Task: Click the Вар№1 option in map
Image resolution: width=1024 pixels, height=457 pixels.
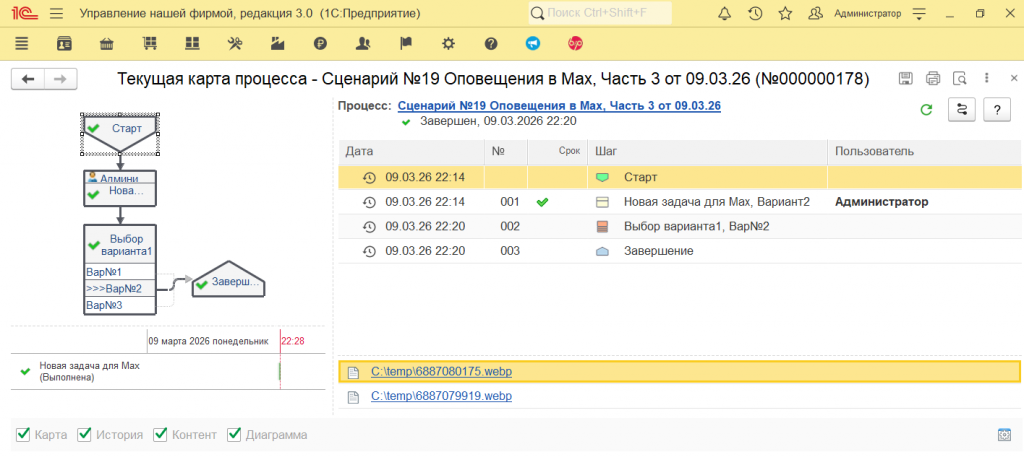Action: click(x=120, y=272)
